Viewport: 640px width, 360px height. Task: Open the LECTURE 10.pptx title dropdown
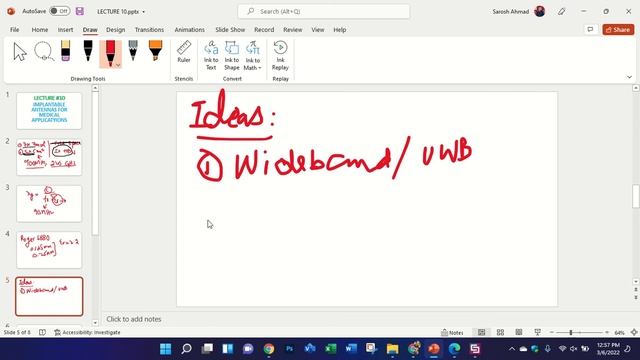tap(144, 12)
